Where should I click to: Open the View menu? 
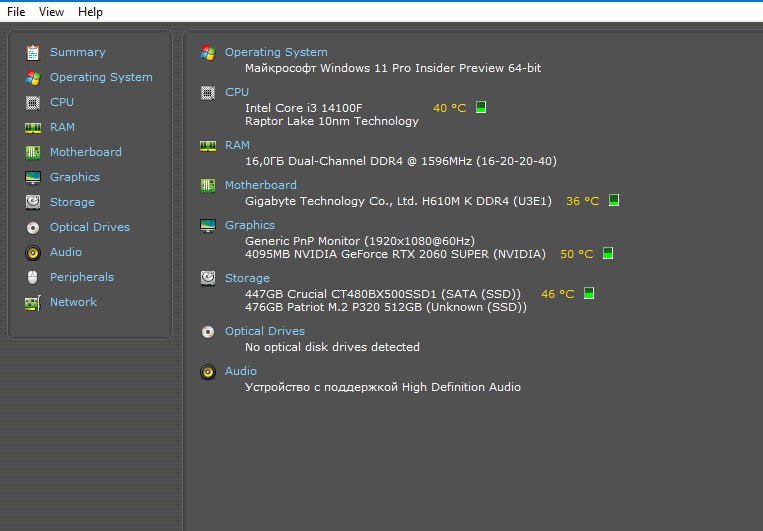[51, 12]
